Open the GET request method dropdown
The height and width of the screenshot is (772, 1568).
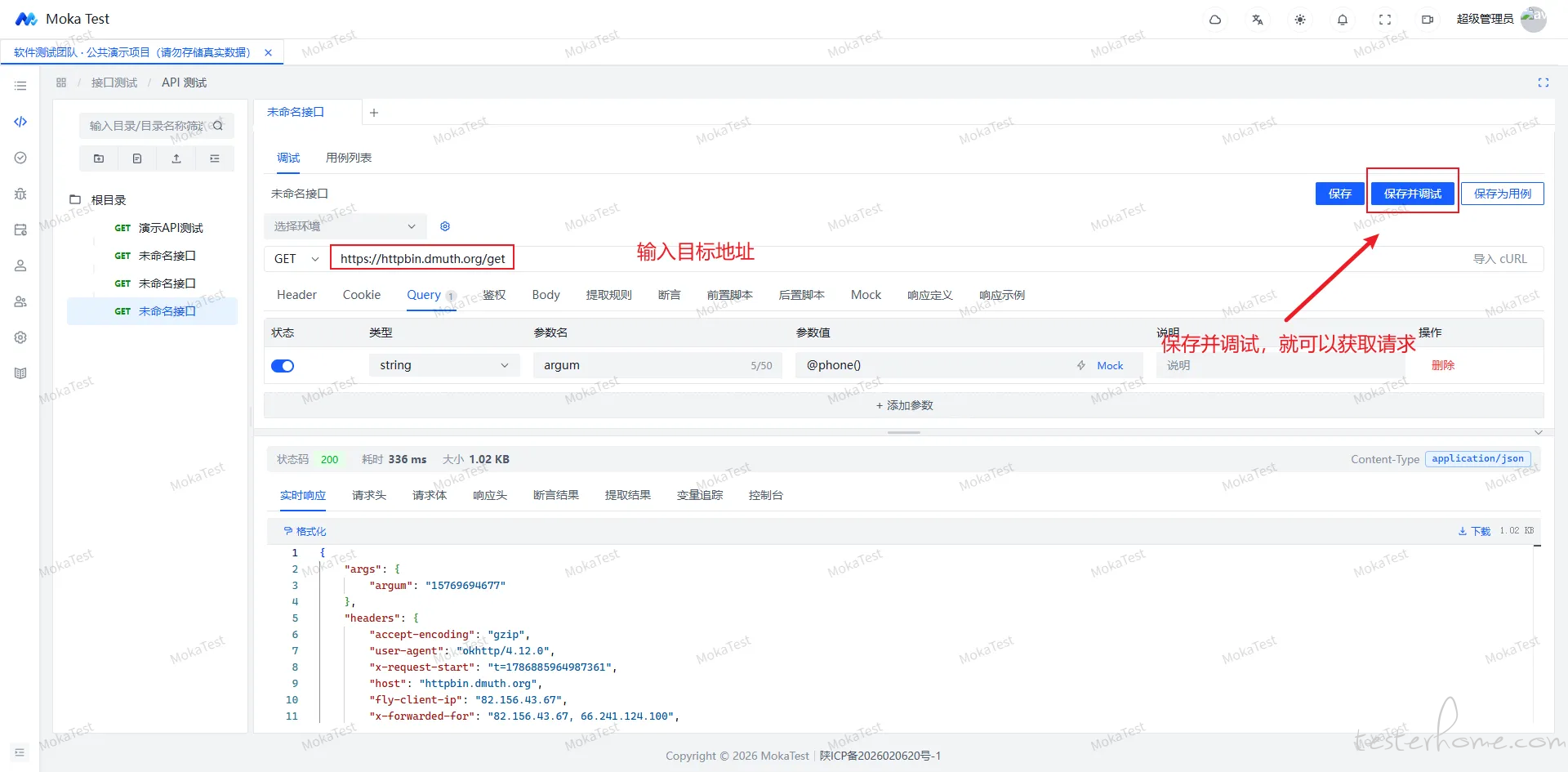pyautogui.click(x=296, y=259)
